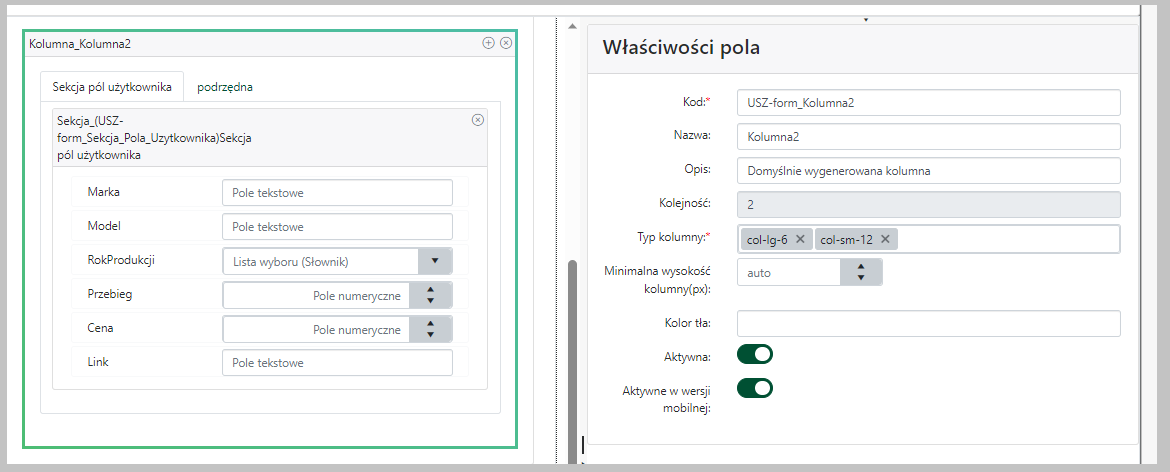Image resolution: width=1170 pixels, height=472 pixels.
Task: Decrease Minimalna wysokość kolumny with down arrow
Action: pyautogui.click(x=861, y=278)
